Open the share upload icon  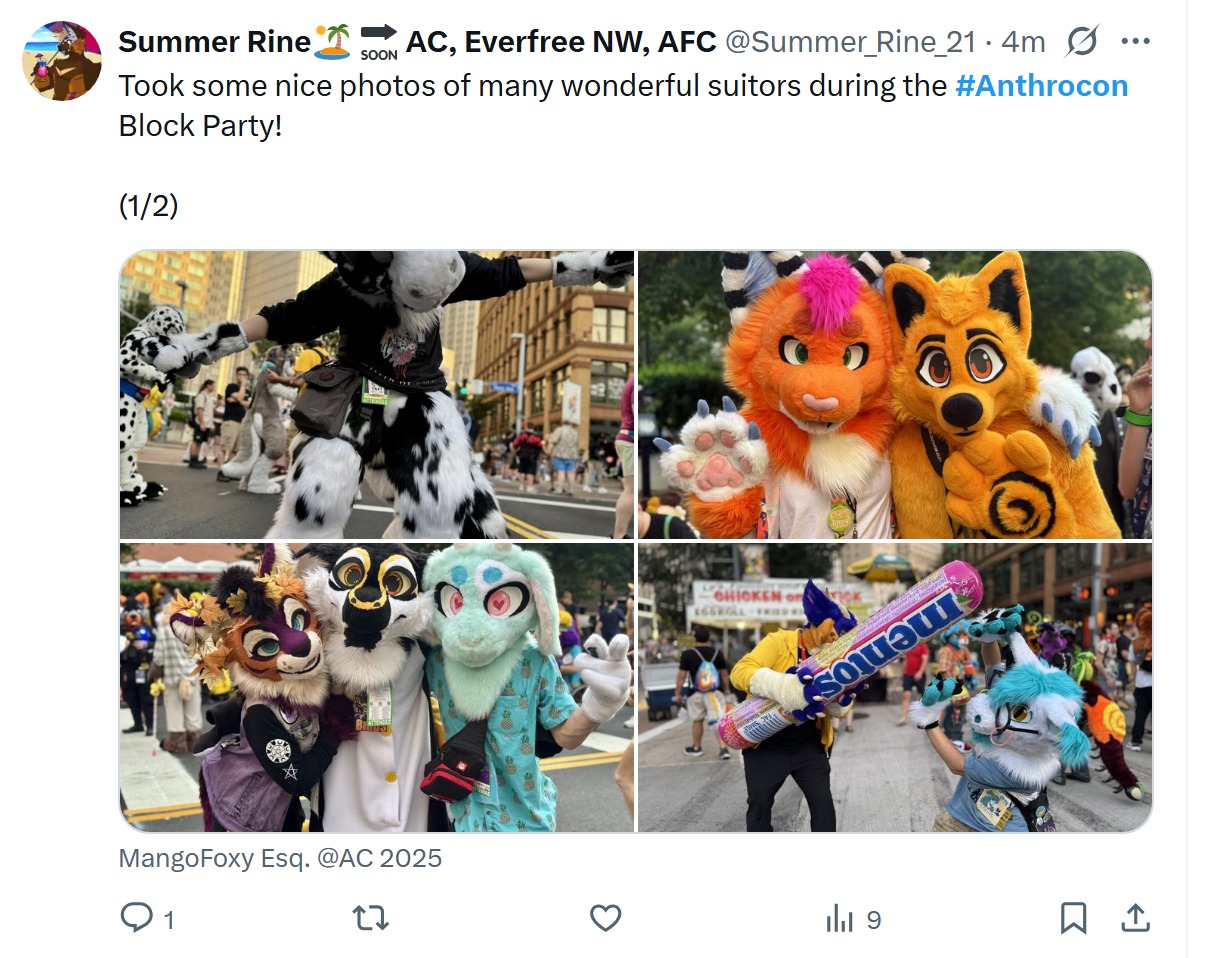click(x=1135, y=917)
